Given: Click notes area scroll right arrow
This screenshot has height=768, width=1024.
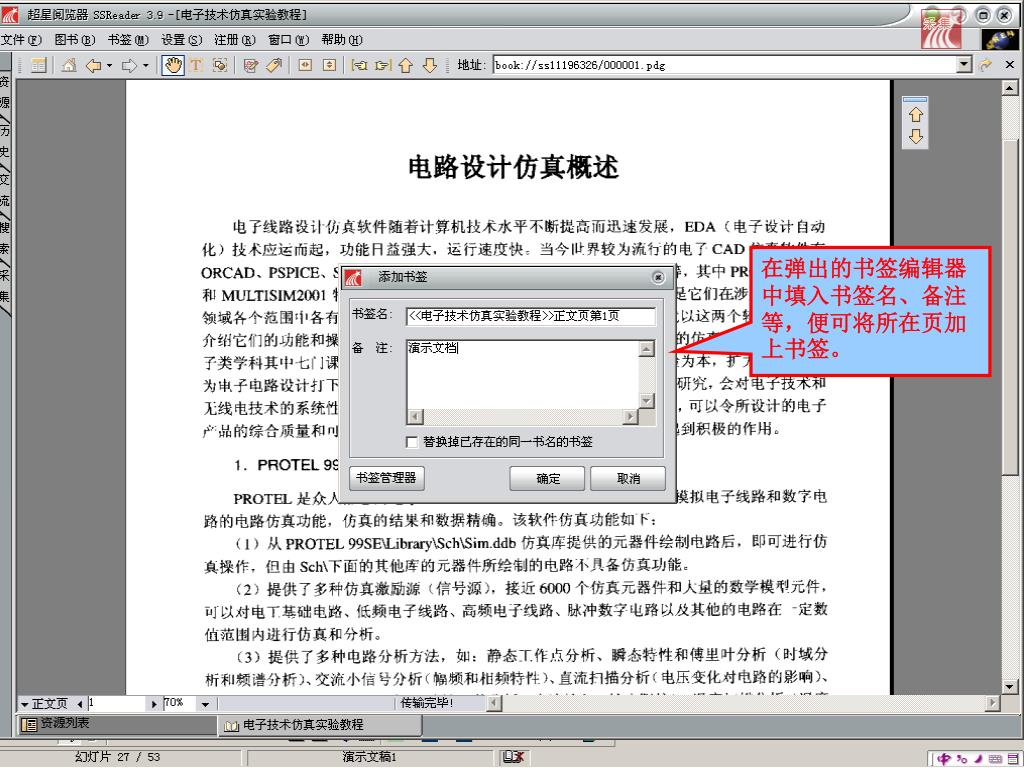Looking at the screenshot, I should click(630, 417).
